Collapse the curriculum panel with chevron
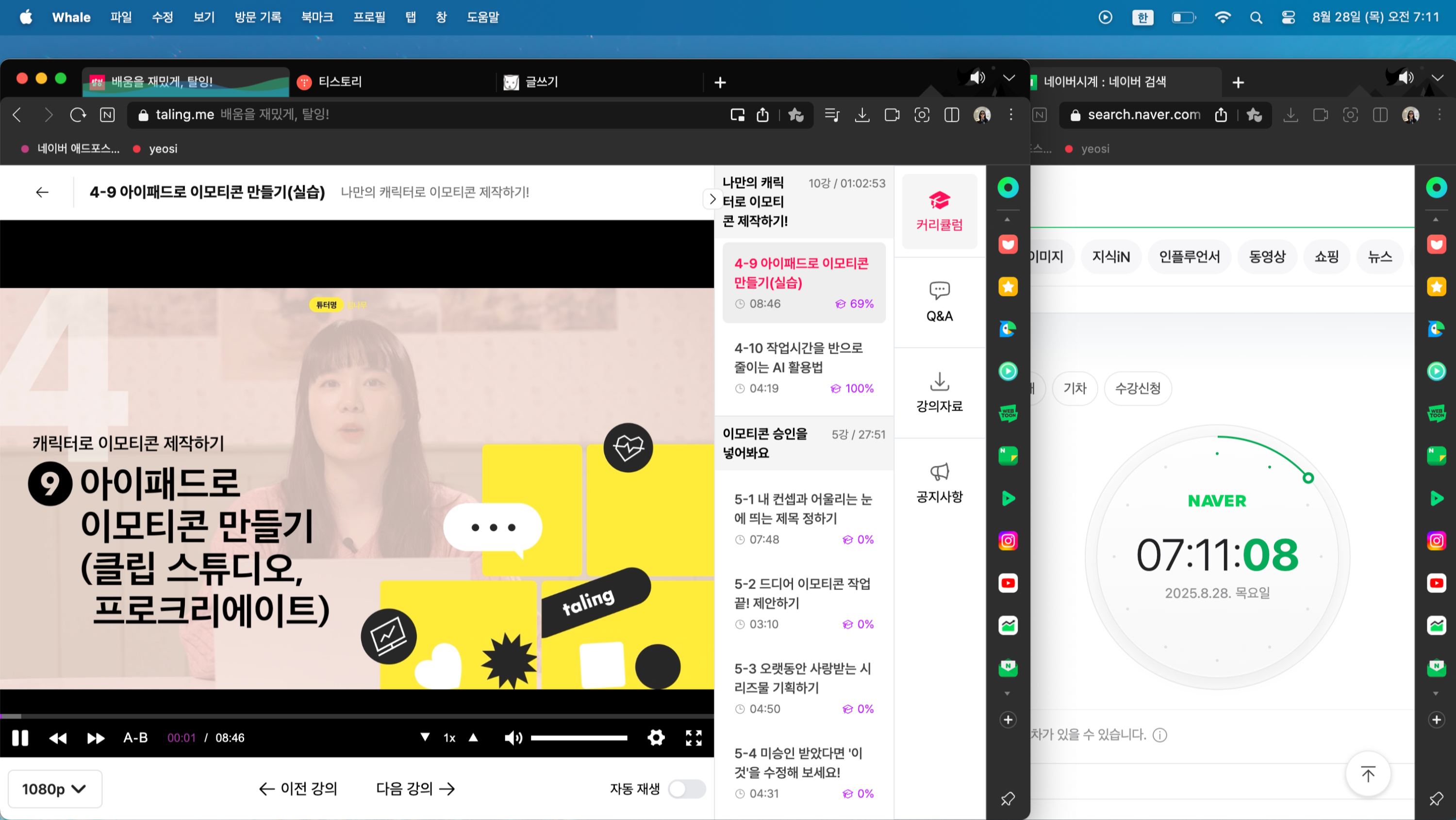 (x=712, y=199)
